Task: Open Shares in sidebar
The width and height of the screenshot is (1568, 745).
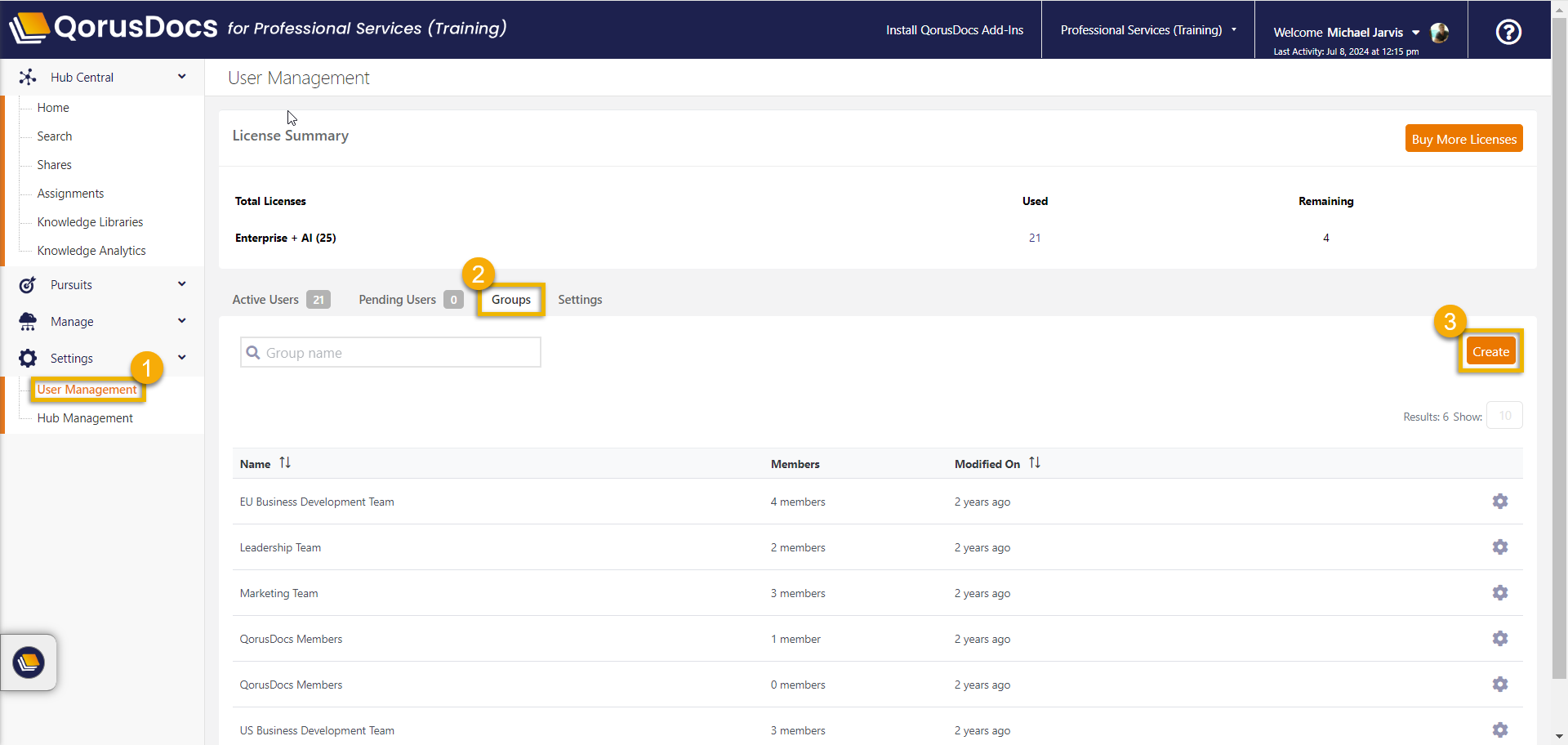Action: (55, 165)
